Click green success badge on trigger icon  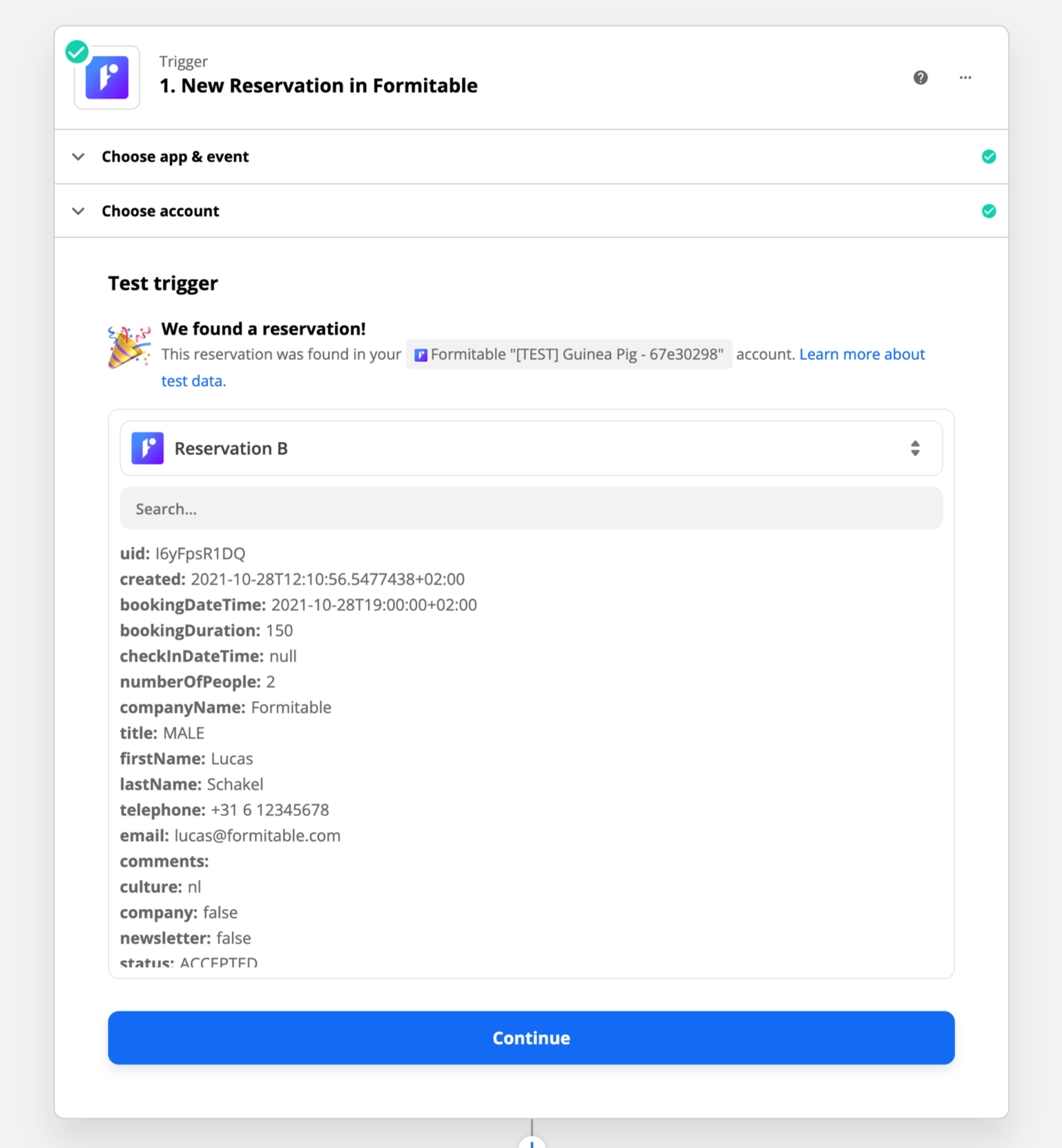tap(77, 52)
